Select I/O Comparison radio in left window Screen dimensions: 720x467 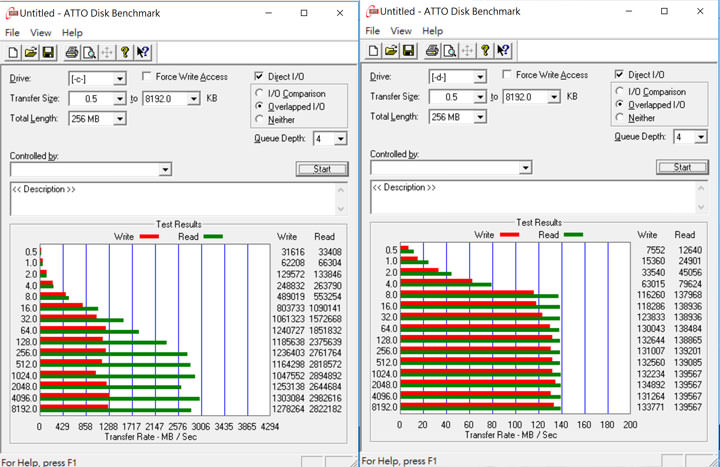(x=261, y=94)
